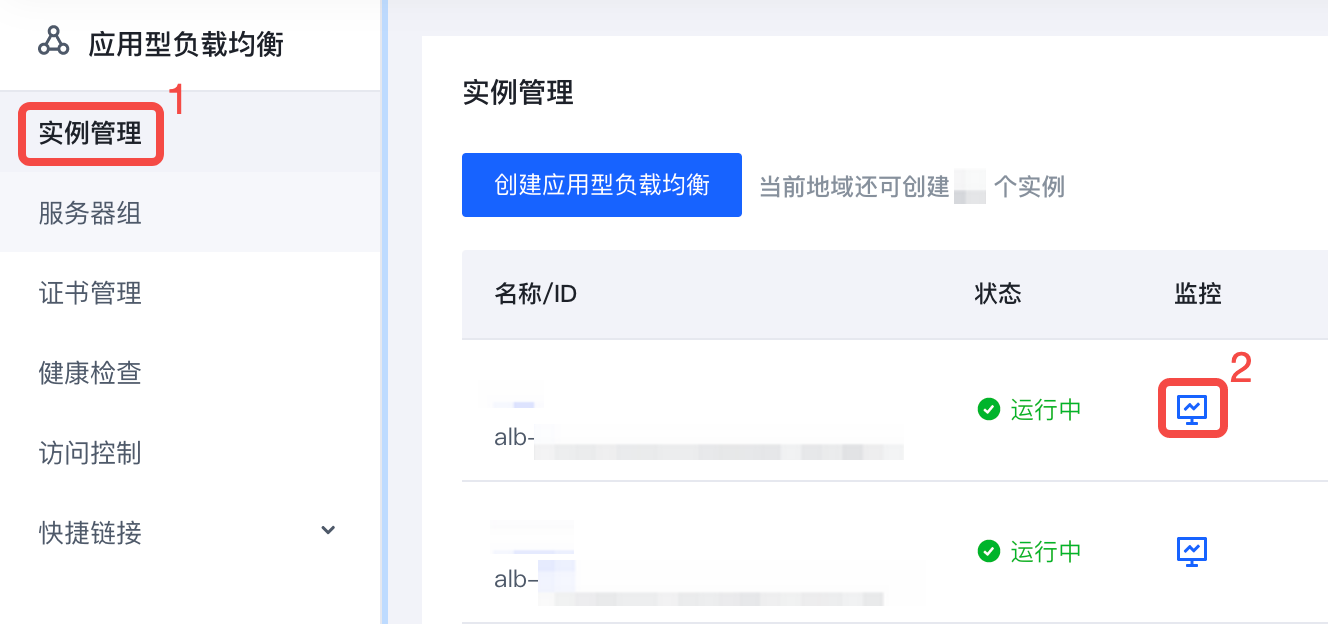Click the 快捷链接 sidebar entry
The width and height of the screenshot is (1328, 624).
click(90, 533)
